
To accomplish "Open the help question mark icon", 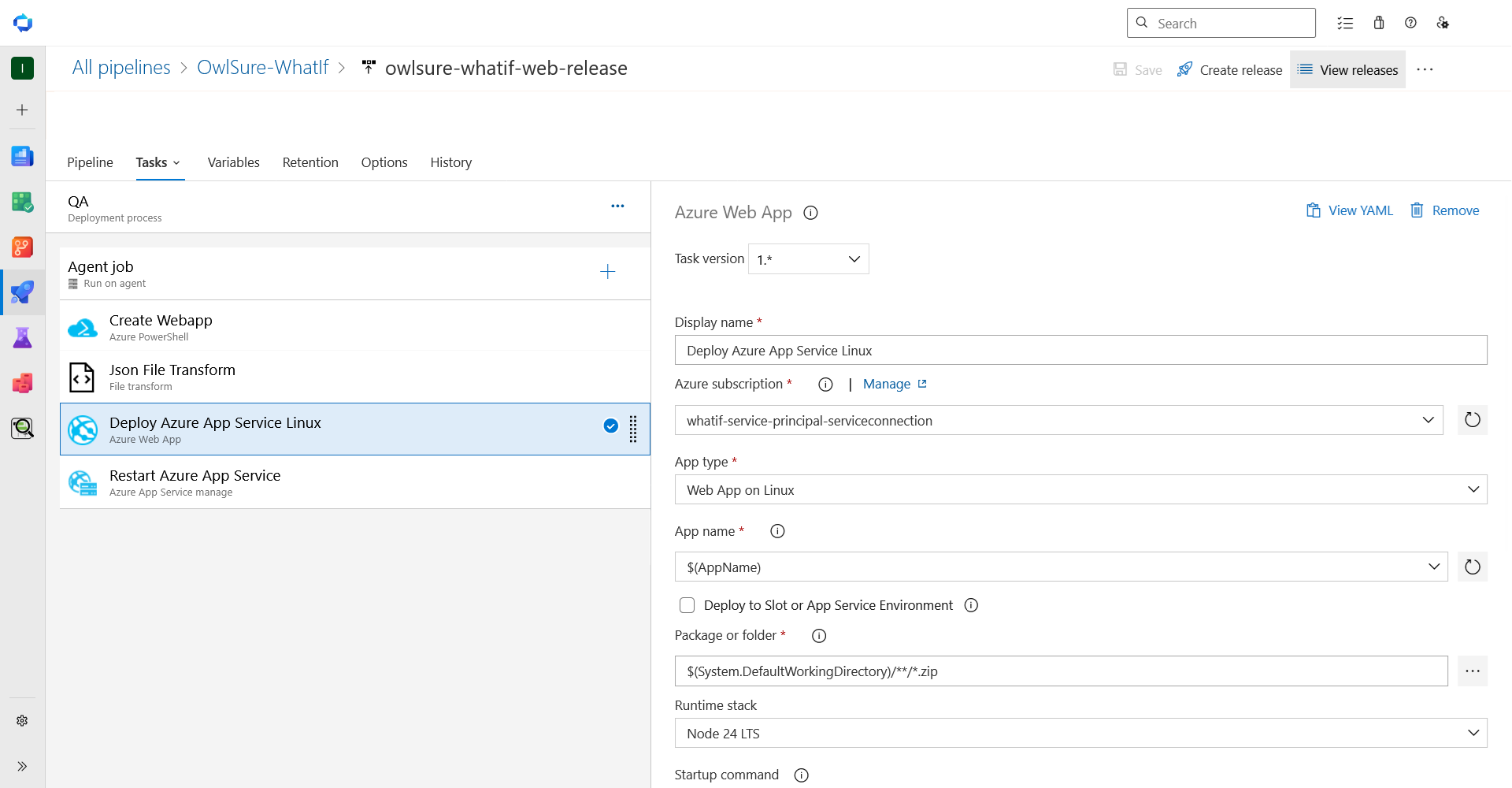I will click(1410, 23).
